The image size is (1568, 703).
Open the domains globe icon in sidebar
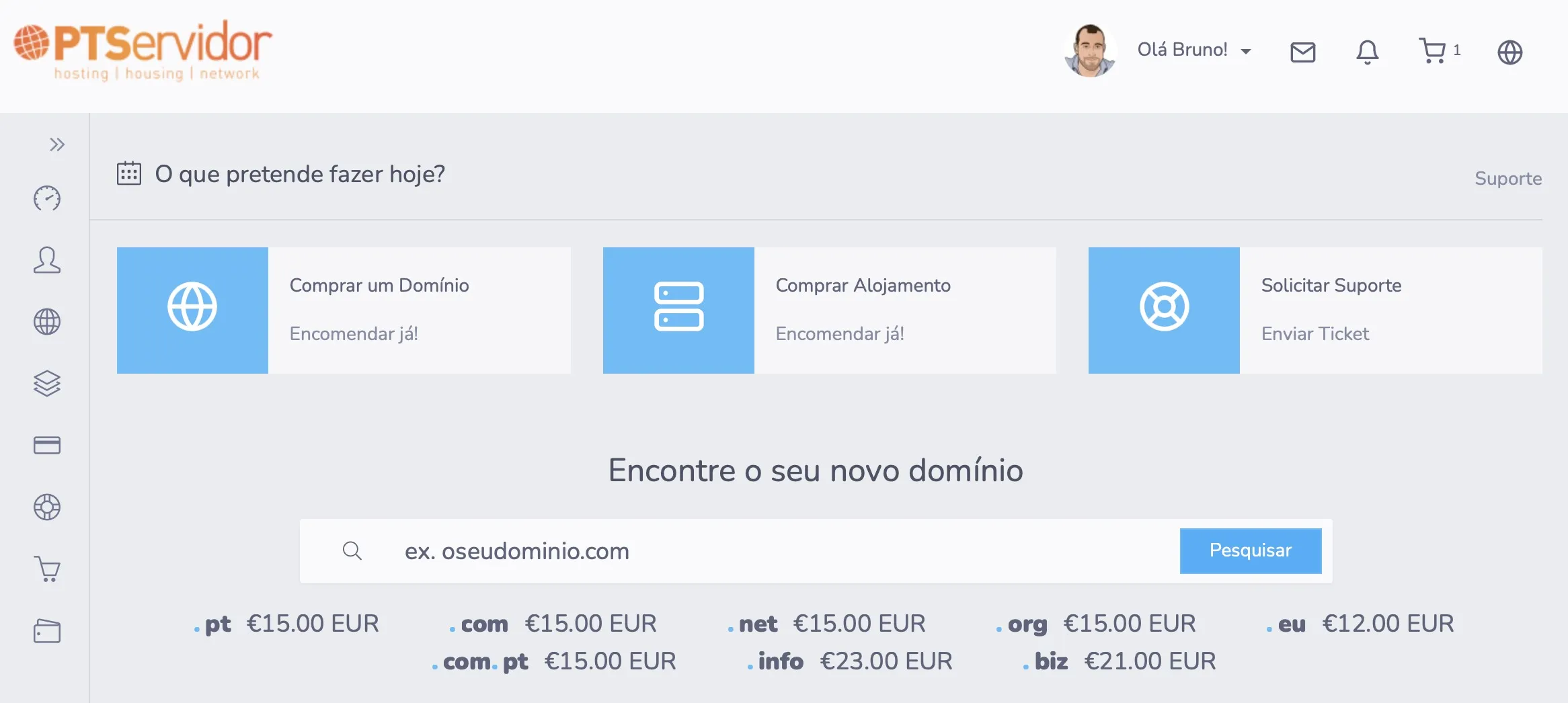point(47,322)
